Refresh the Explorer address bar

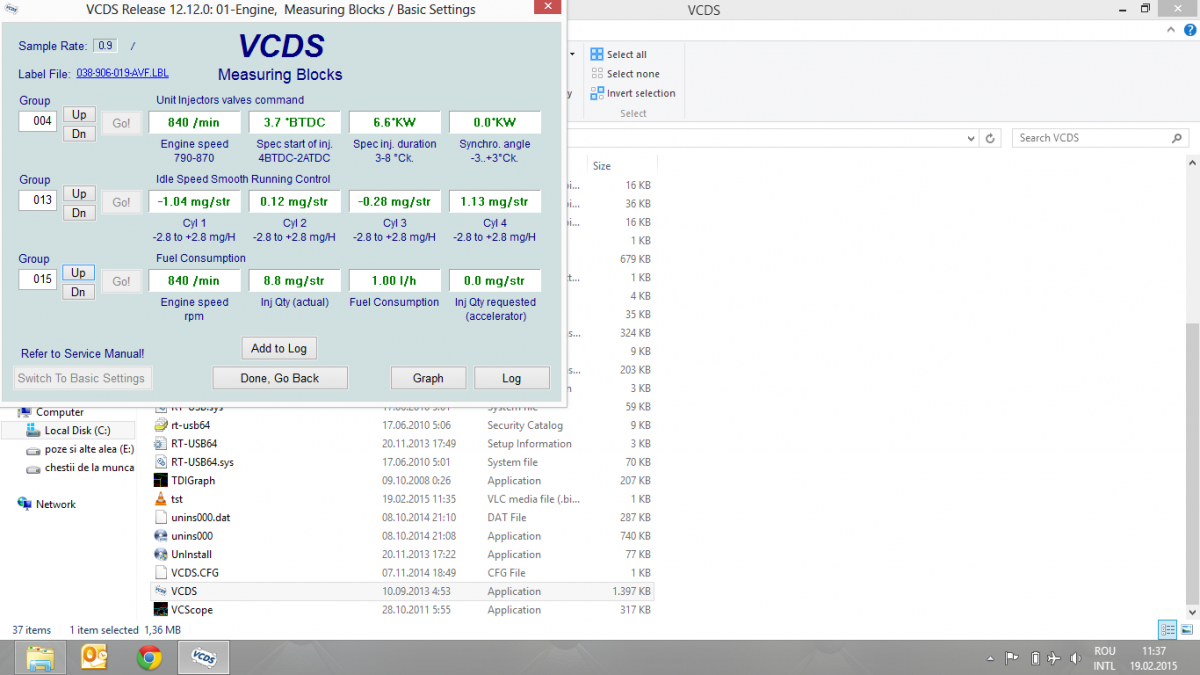coord(990,138)
